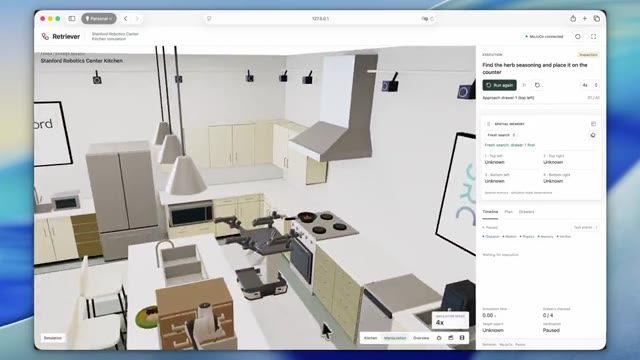This screenshot has height=360, width=640.
Task: Show Safari tab overview icon
Action: (596, 18)
